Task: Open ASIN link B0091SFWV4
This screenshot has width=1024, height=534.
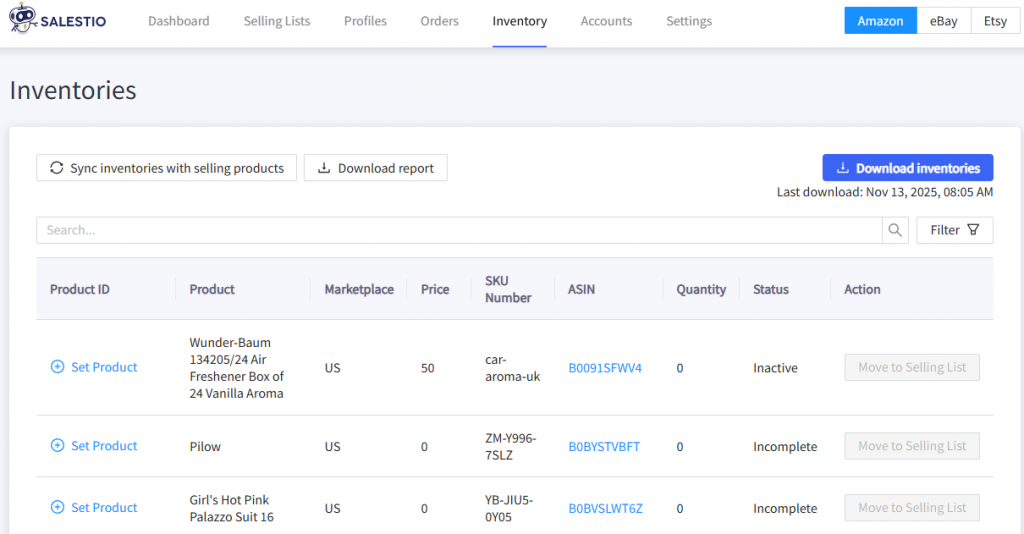Action: tap(605, 368)
